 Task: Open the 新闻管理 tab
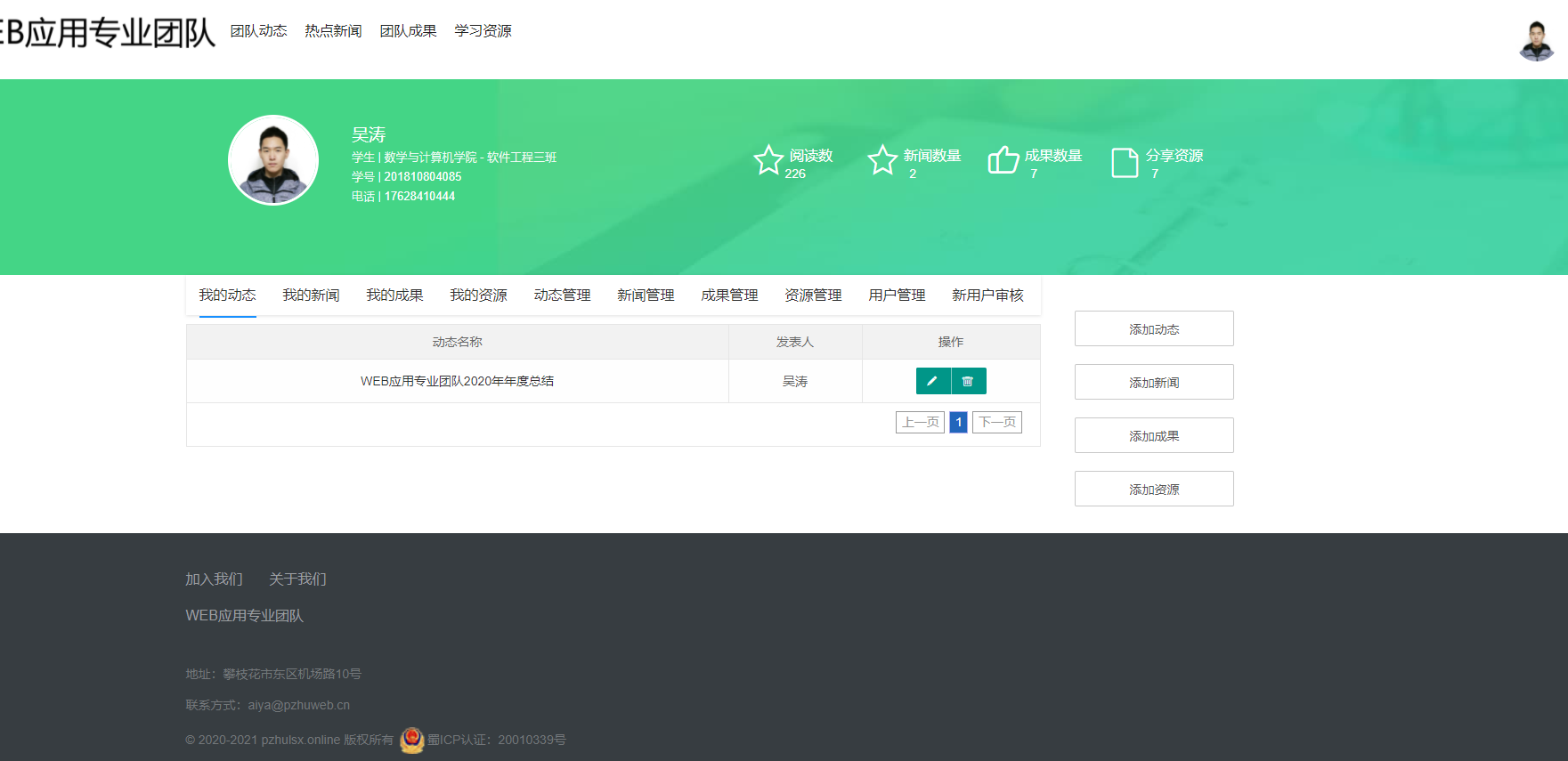(x=646, y=295)
